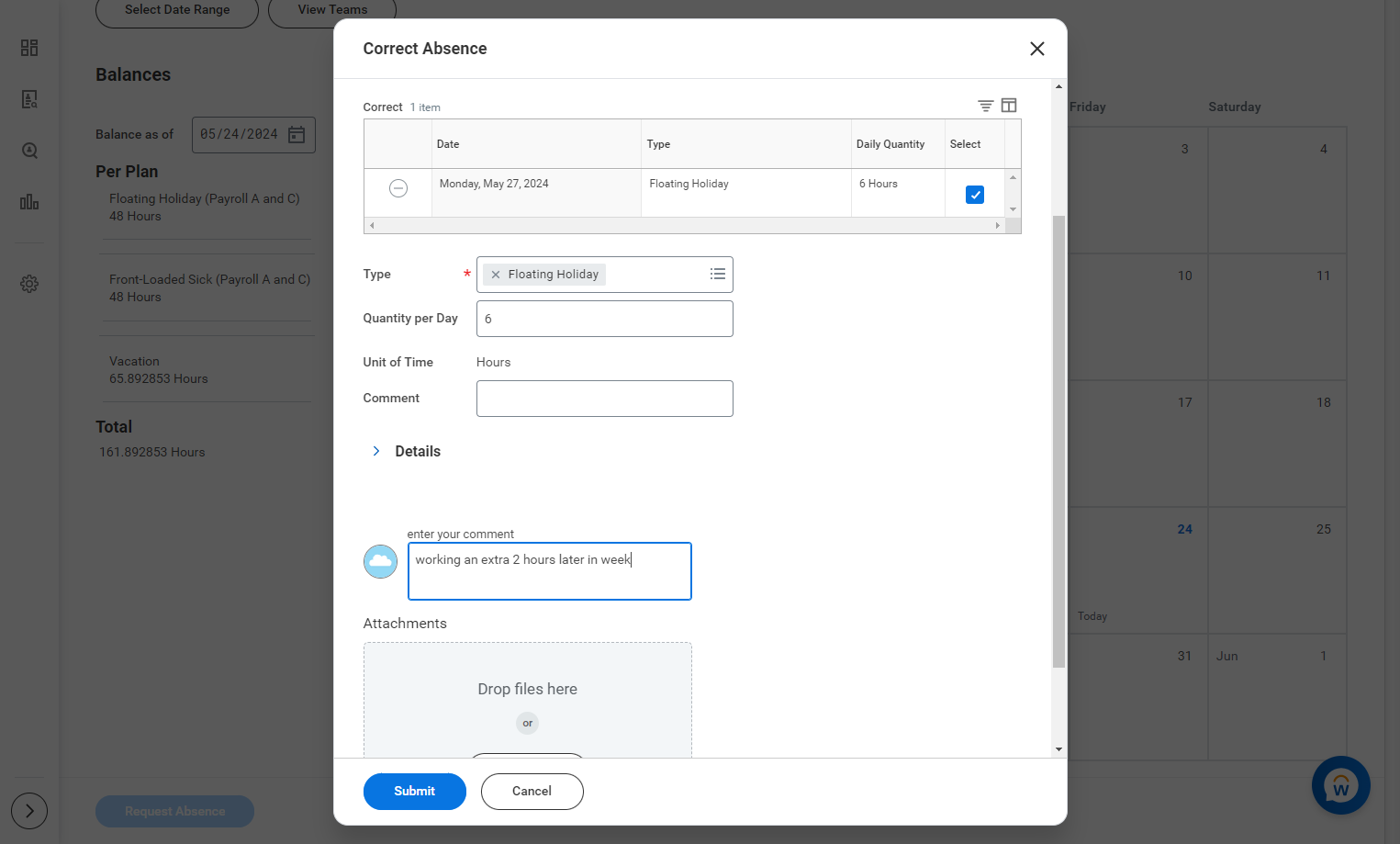Click the Type column header
Viewport: 1400px width, 844px height.
point(746,144)
